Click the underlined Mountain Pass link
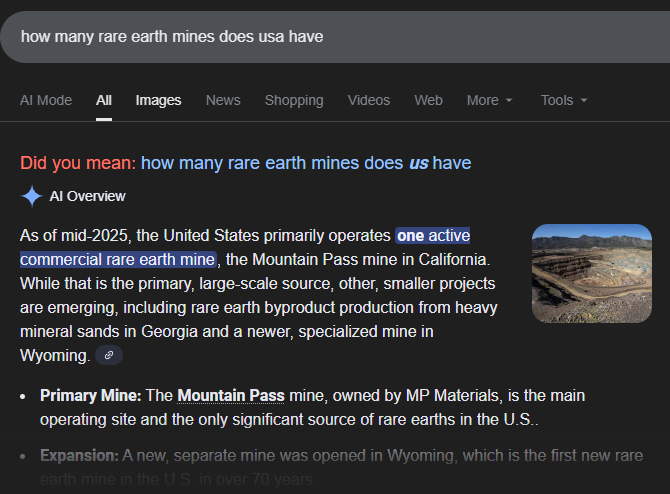Image resolution: width=670 pixels, height=494 pixels. pos(231,395)
